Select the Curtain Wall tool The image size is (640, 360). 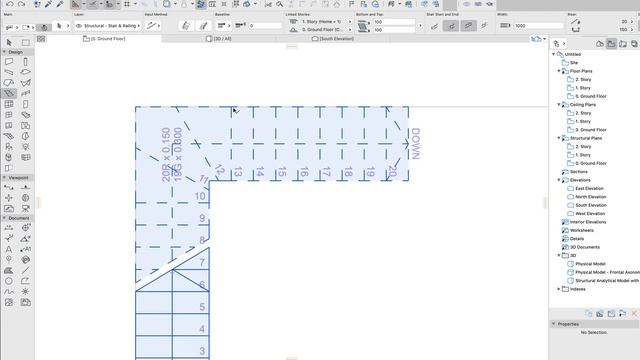(x=9, y=104)
